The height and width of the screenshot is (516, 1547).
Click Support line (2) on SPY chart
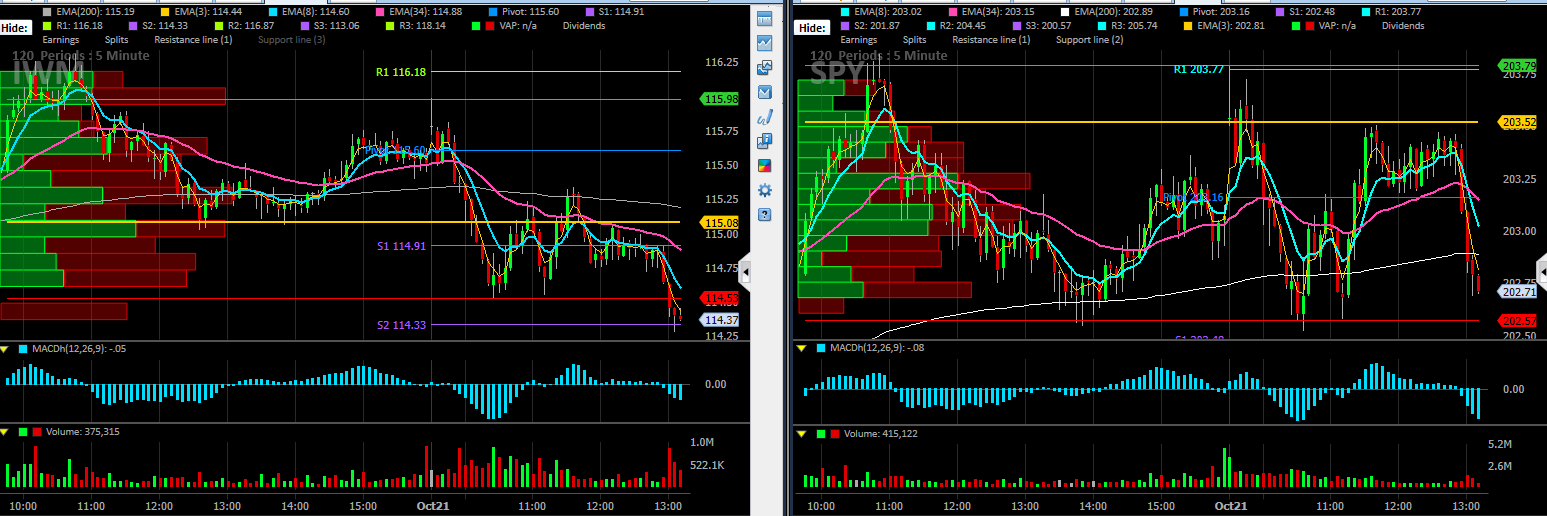pos(1089,39)
